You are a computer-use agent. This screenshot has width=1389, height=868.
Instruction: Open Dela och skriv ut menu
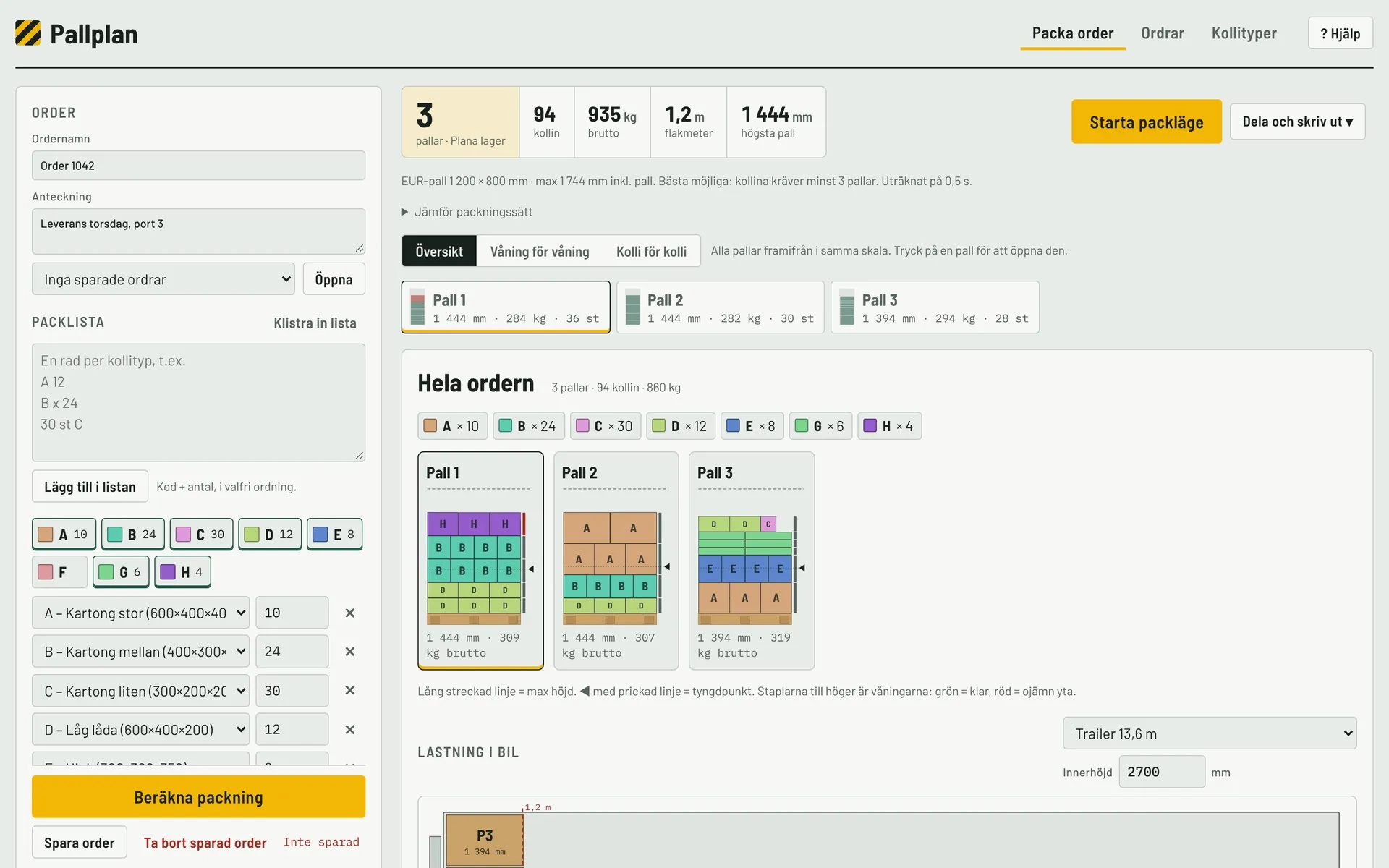coord(1297,122)
